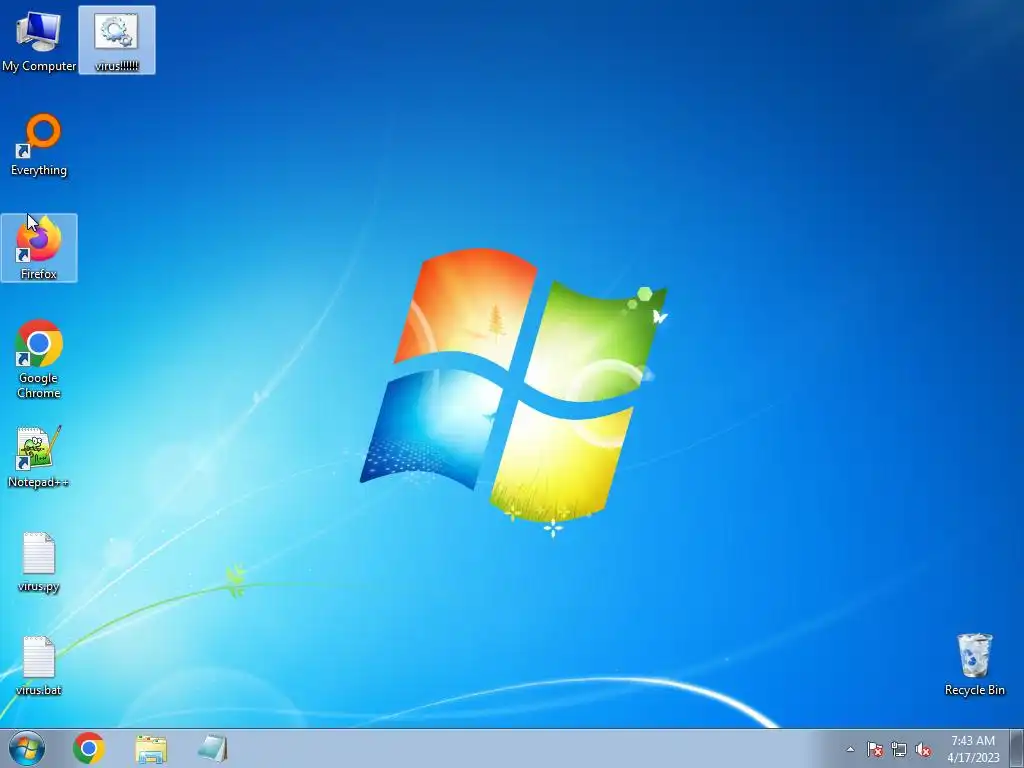Screen dimensions: 1024x768
Task: Open Chrome from the taskbar
Action: (x=89, y=748)
